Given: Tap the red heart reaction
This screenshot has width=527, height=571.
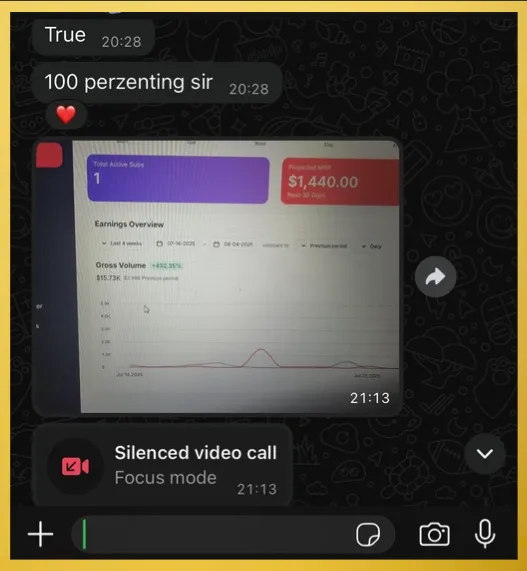Looking at the screenshot, I should click(x=66, y=115).
